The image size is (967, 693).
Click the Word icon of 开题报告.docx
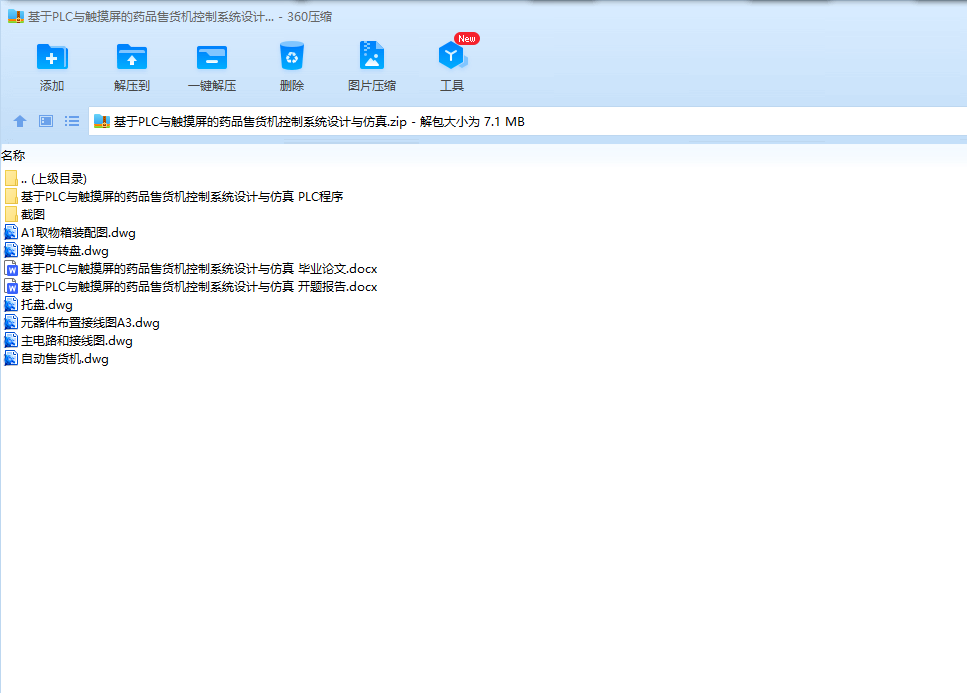click(11, 287)
